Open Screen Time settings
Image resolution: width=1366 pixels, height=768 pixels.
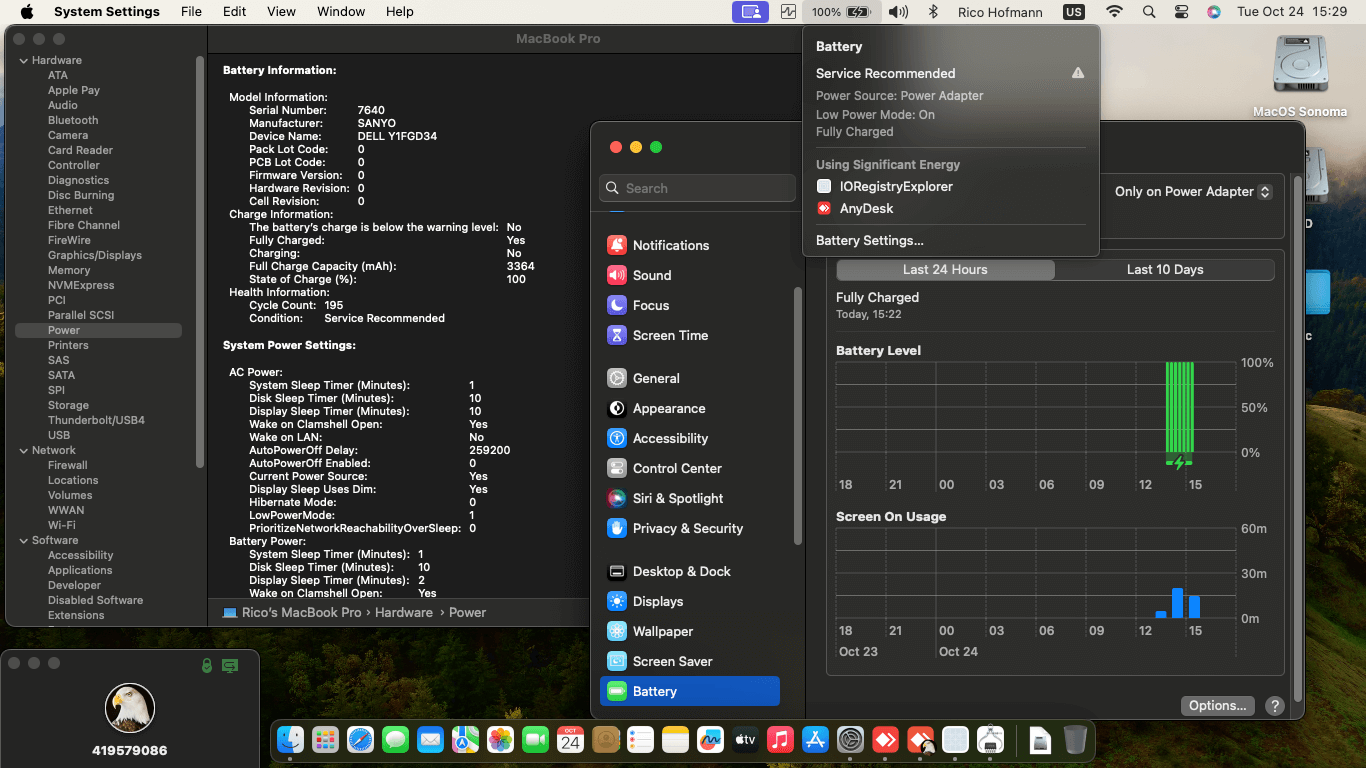669,335
